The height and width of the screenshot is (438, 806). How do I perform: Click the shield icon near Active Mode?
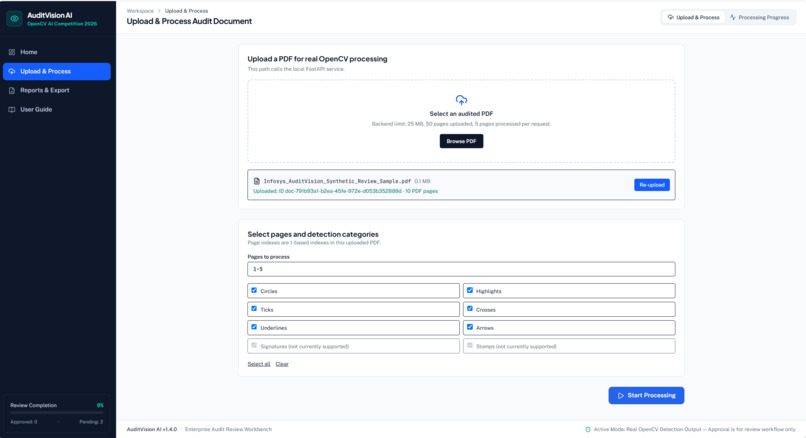point(588,429)
